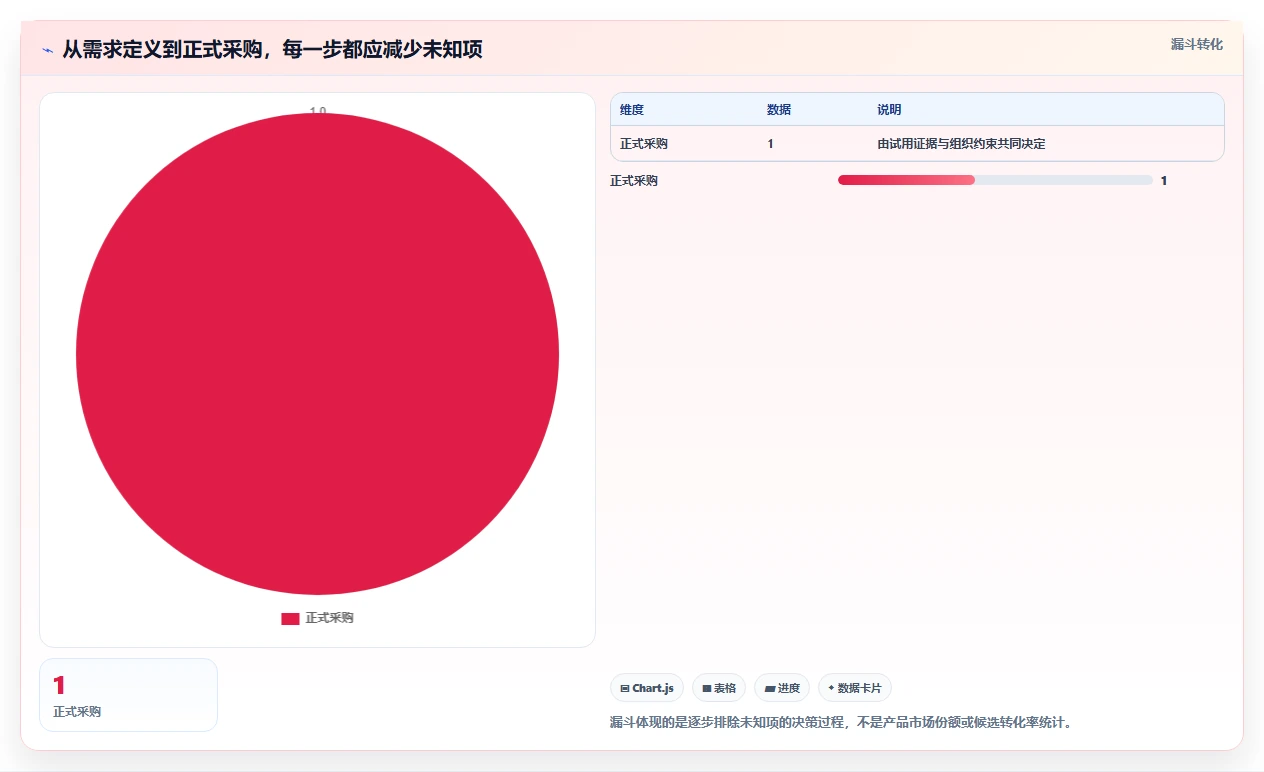
Task: Click the value 1 in table row
Action: [771, 144]
